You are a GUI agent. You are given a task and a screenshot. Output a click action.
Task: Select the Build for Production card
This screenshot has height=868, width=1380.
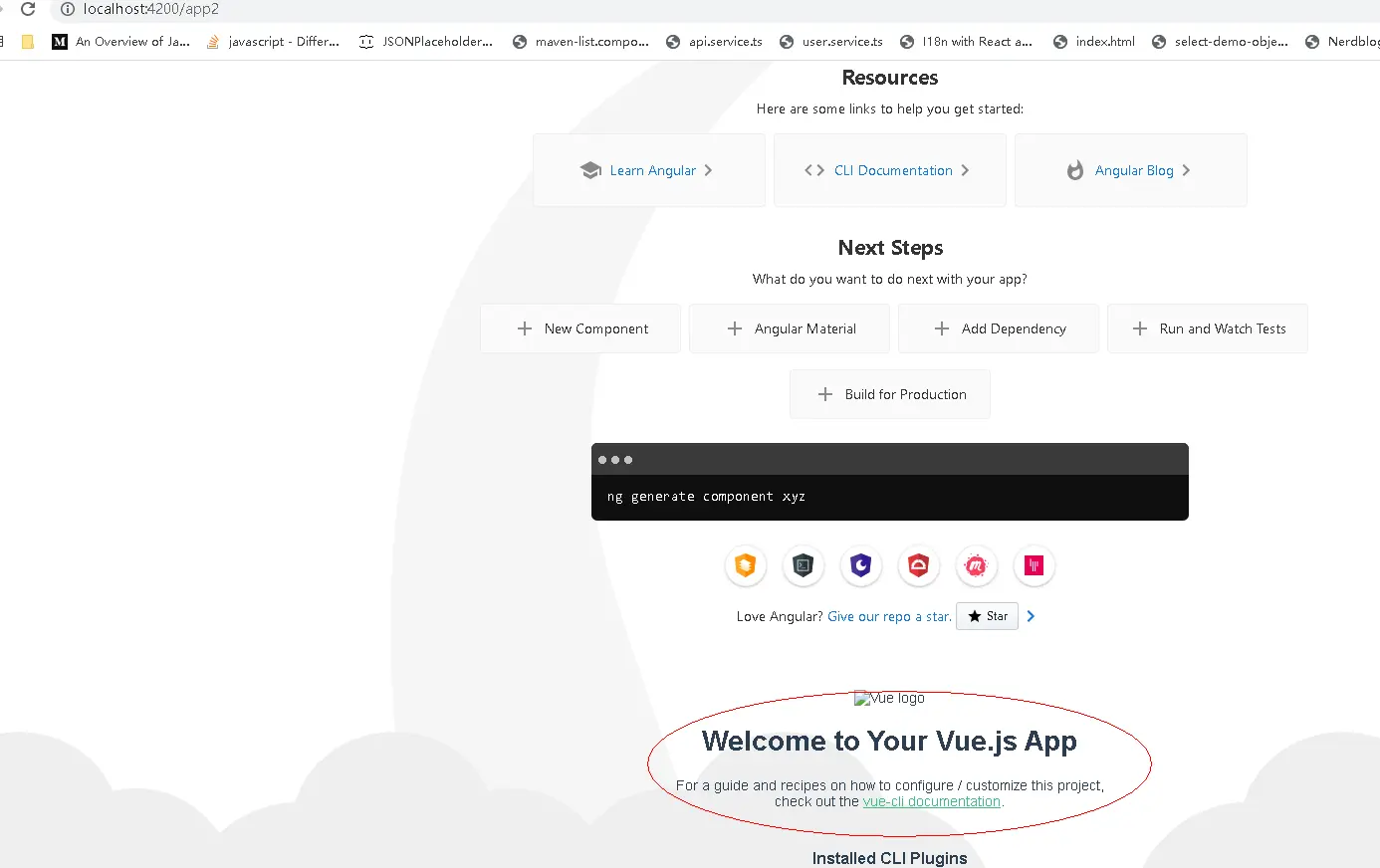coord(890,394)
